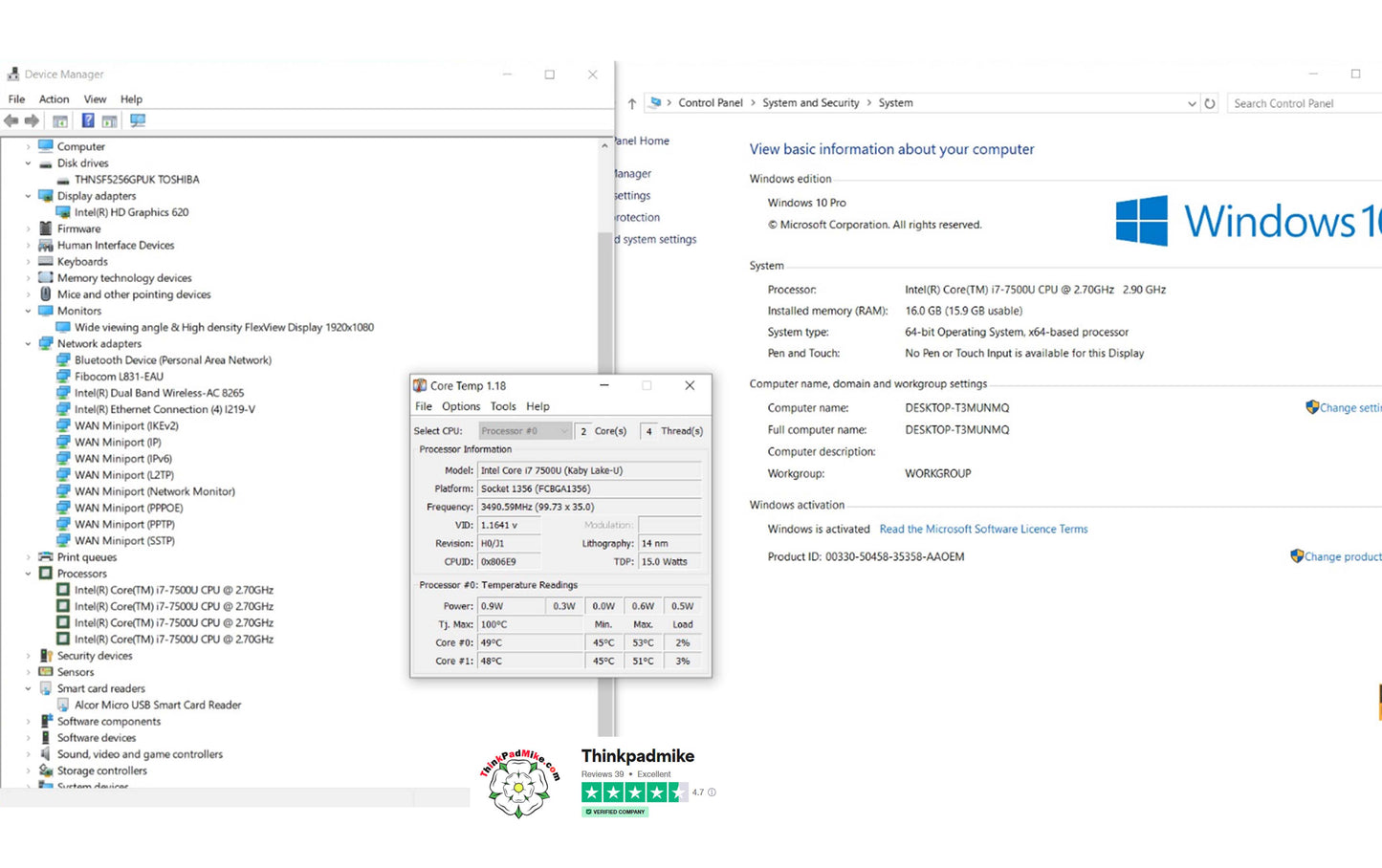Screen dimensions: 1382x868
Task: Select the Fibocom L831-EAU network adapter
Action: pyautogui.click(x=119, y=377)
